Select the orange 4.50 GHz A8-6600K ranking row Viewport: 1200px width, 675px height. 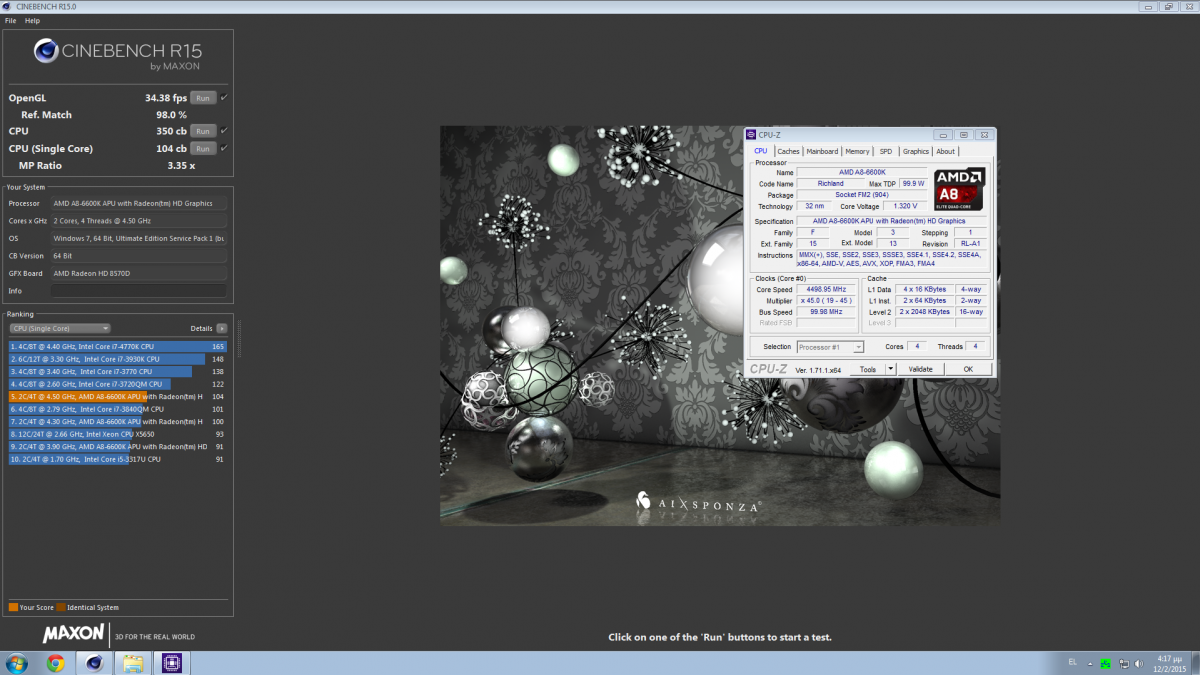[118, 396]
